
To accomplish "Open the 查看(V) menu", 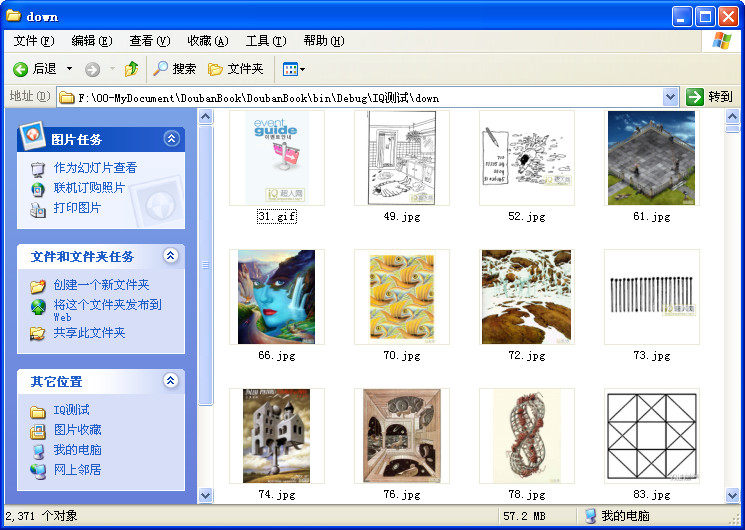I will (150, 41).
